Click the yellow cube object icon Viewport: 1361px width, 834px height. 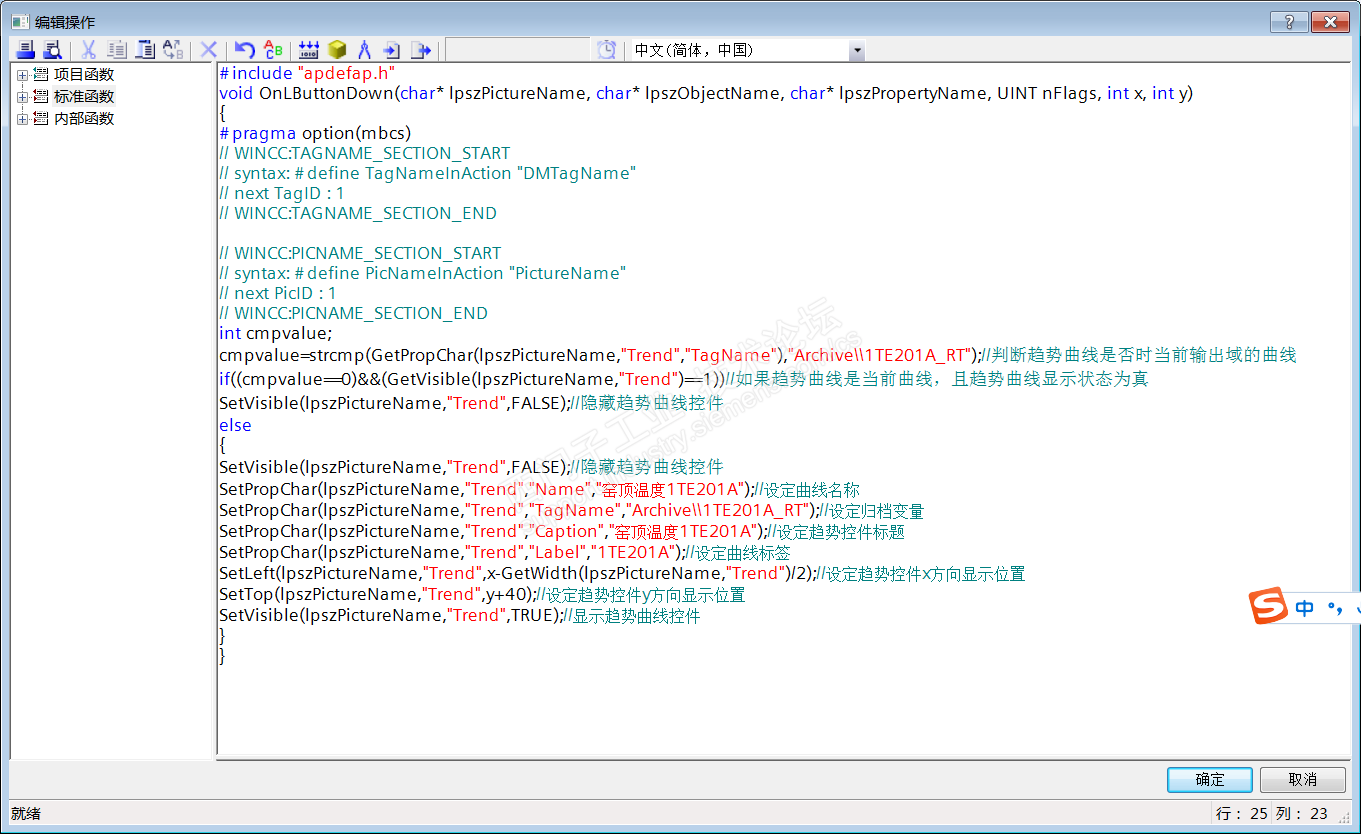[x=337, y=50]
